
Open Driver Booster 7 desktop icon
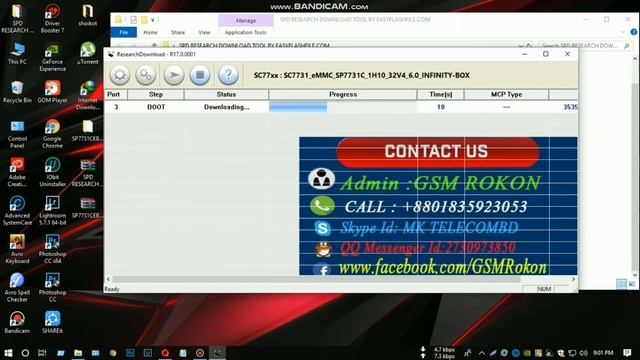(x=52, y=18)
